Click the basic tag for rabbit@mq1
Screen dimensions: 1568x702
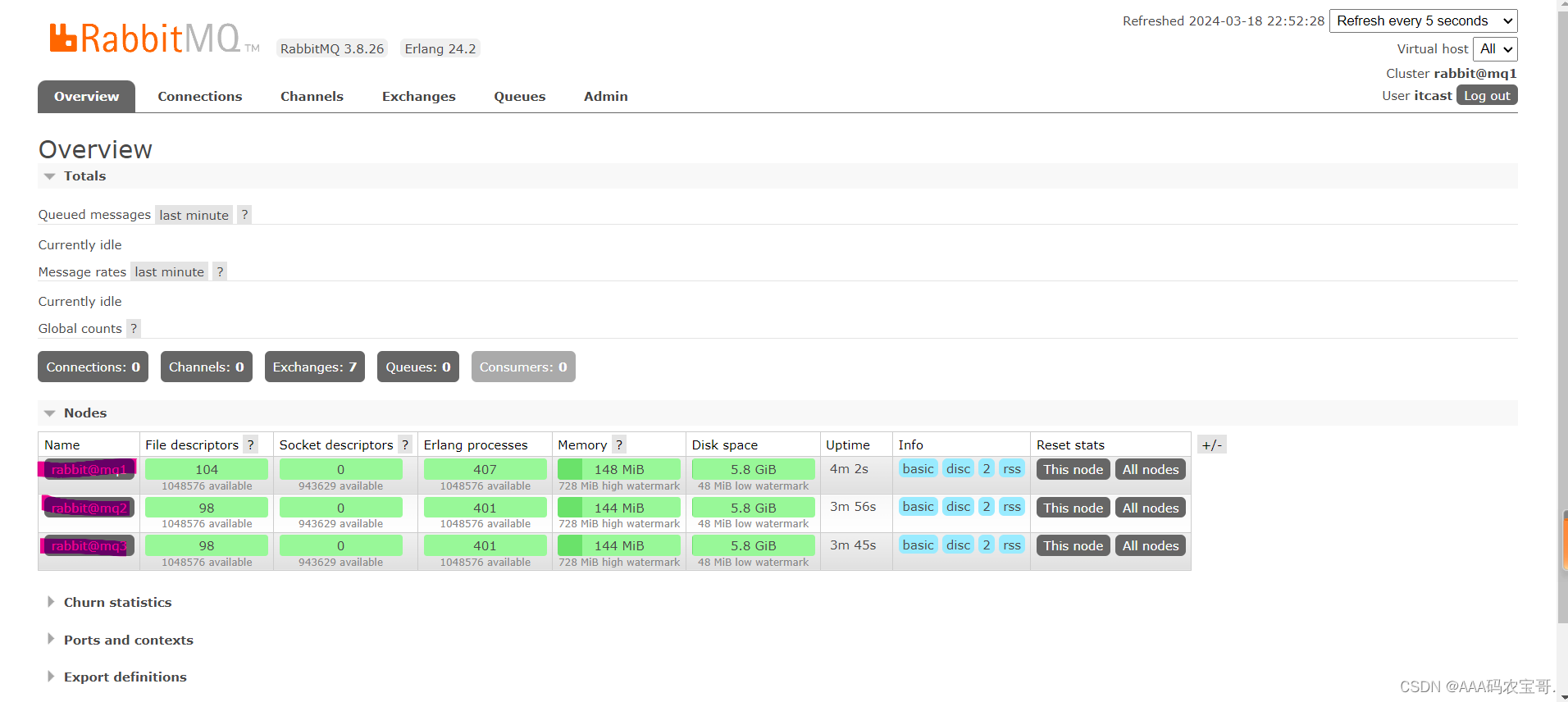click(x=918, y=468)
